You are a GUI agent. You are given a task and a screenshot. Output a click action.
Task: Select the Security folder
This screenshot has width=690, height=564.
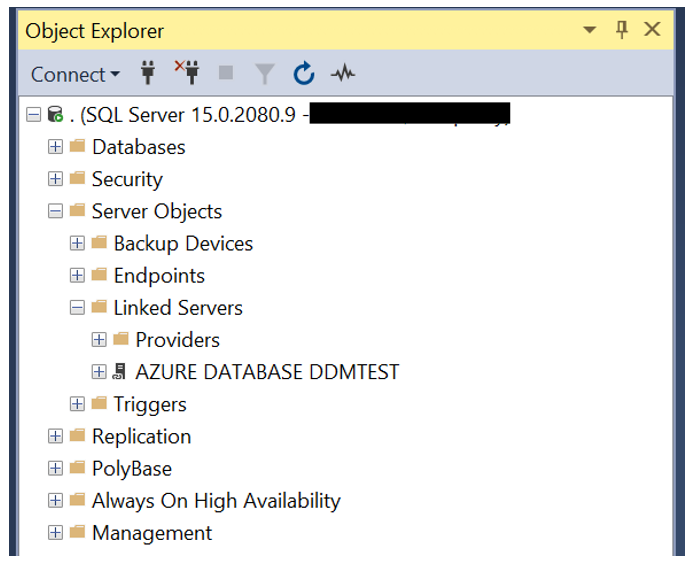click(x=126, y=179)
